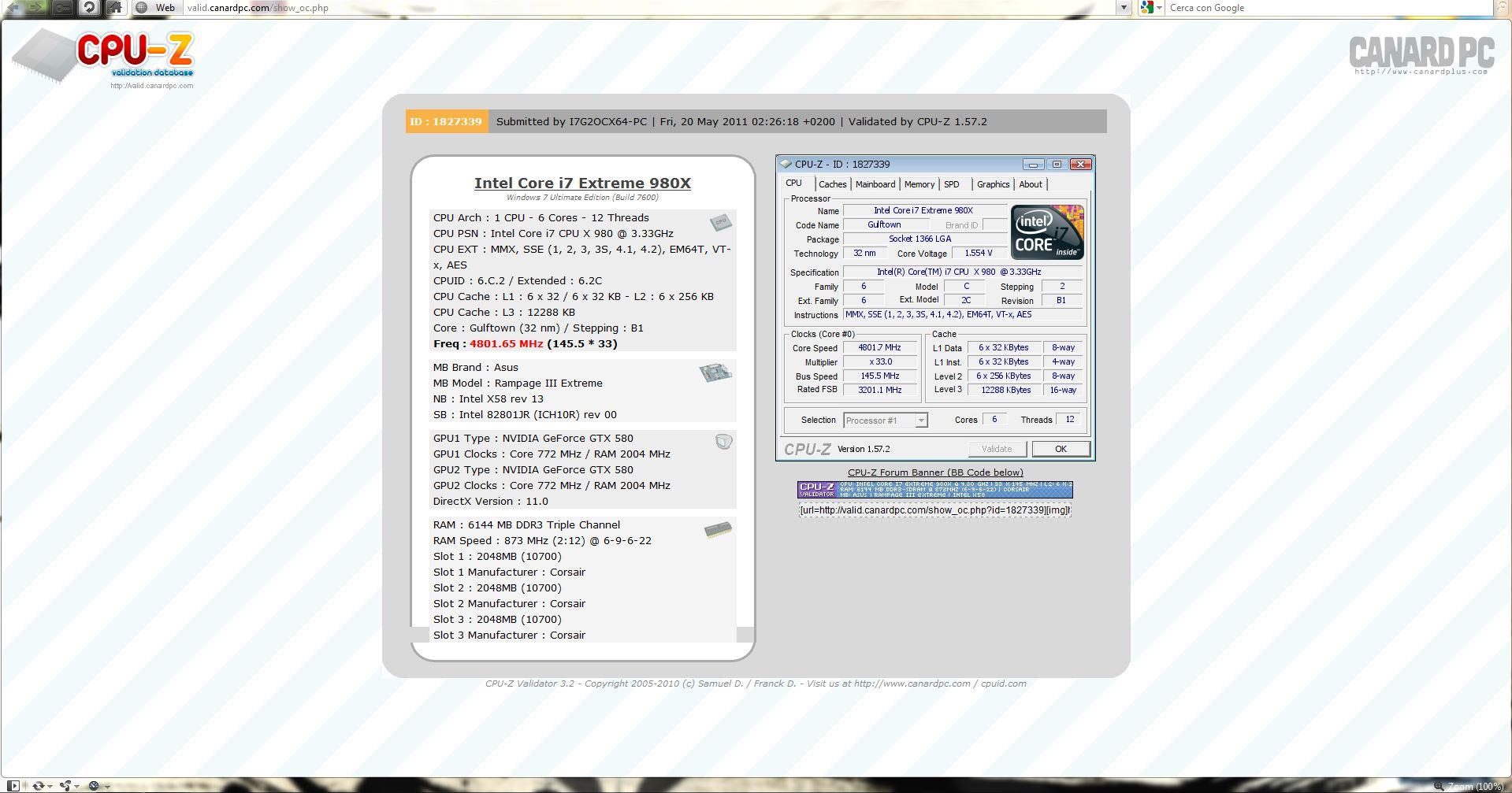Click the Rated FSB 3201.1 MHz value
The image size is (1512, 793).
pos(880,391)
